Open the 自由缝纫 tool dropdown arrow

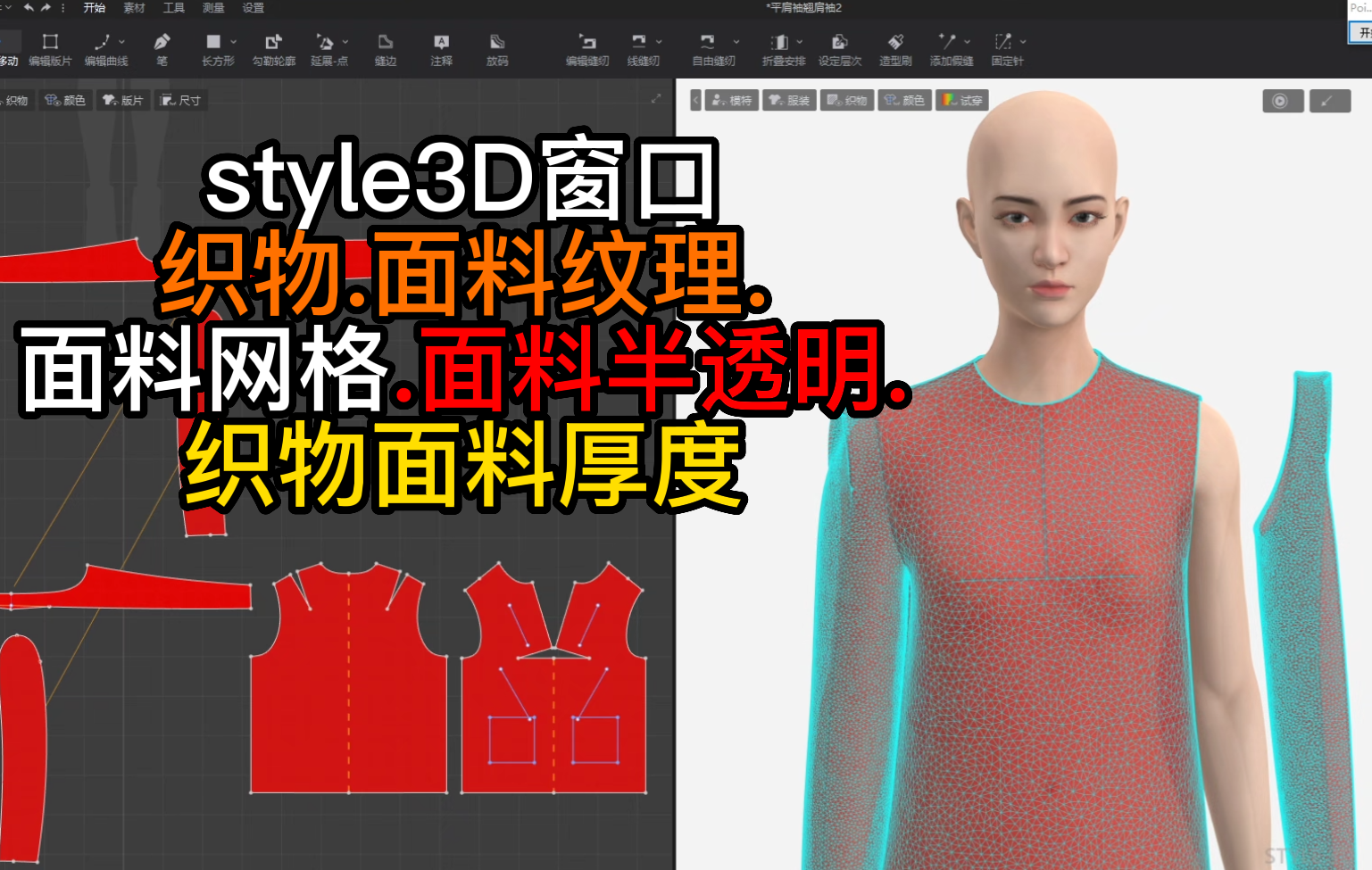pyautogui.click(x=736, y=42)
